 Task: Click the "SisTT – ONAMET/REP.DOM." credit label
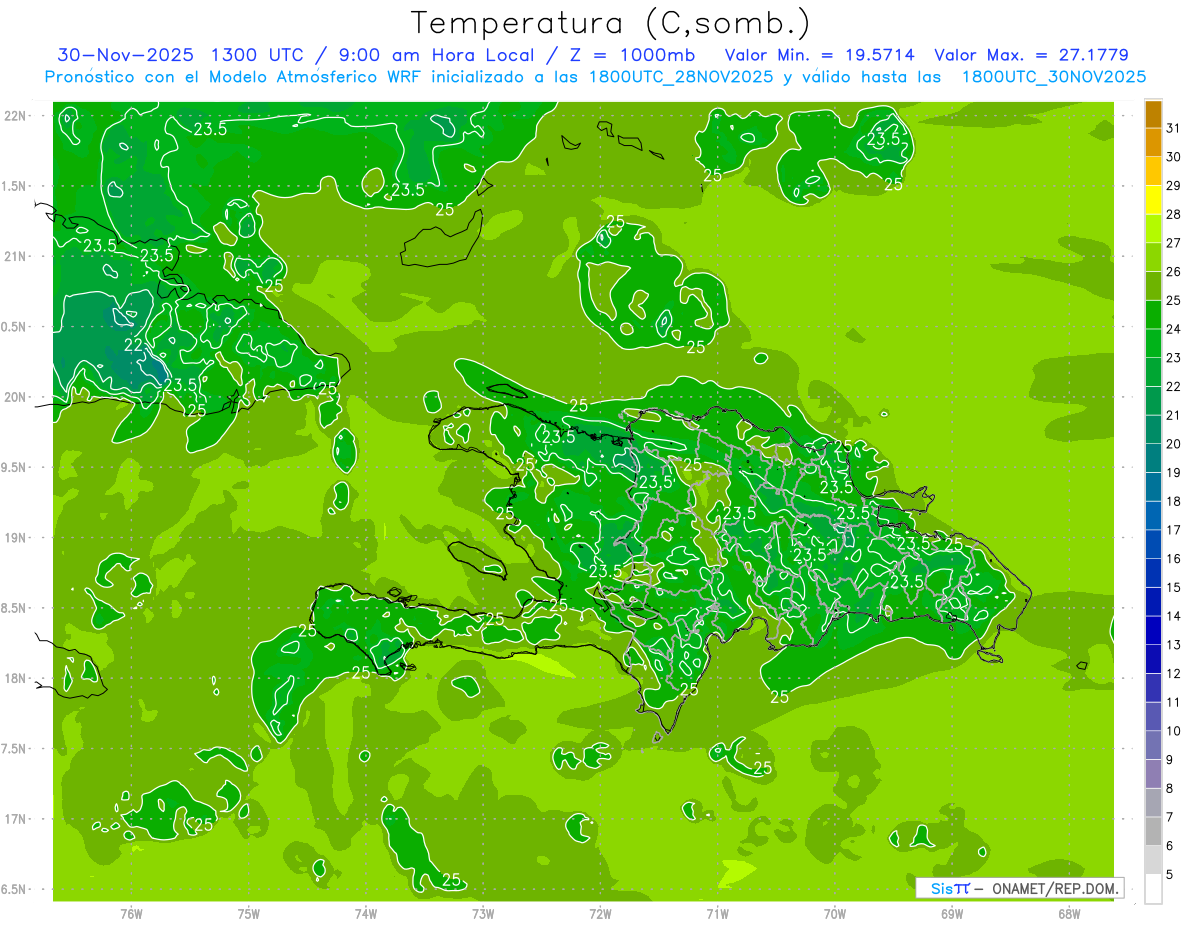[x=1020, y=888]
